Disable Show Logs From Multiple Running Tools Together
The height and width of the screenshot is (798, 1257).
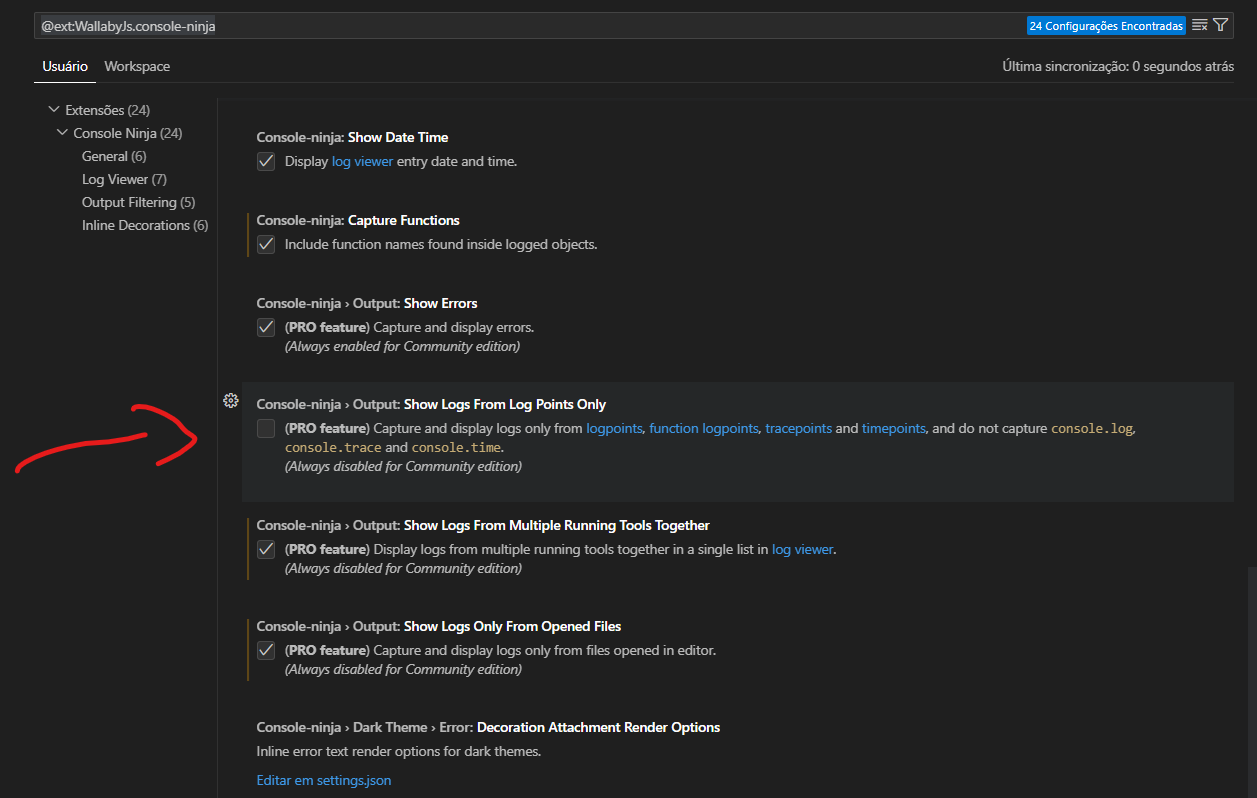[266, 549]
